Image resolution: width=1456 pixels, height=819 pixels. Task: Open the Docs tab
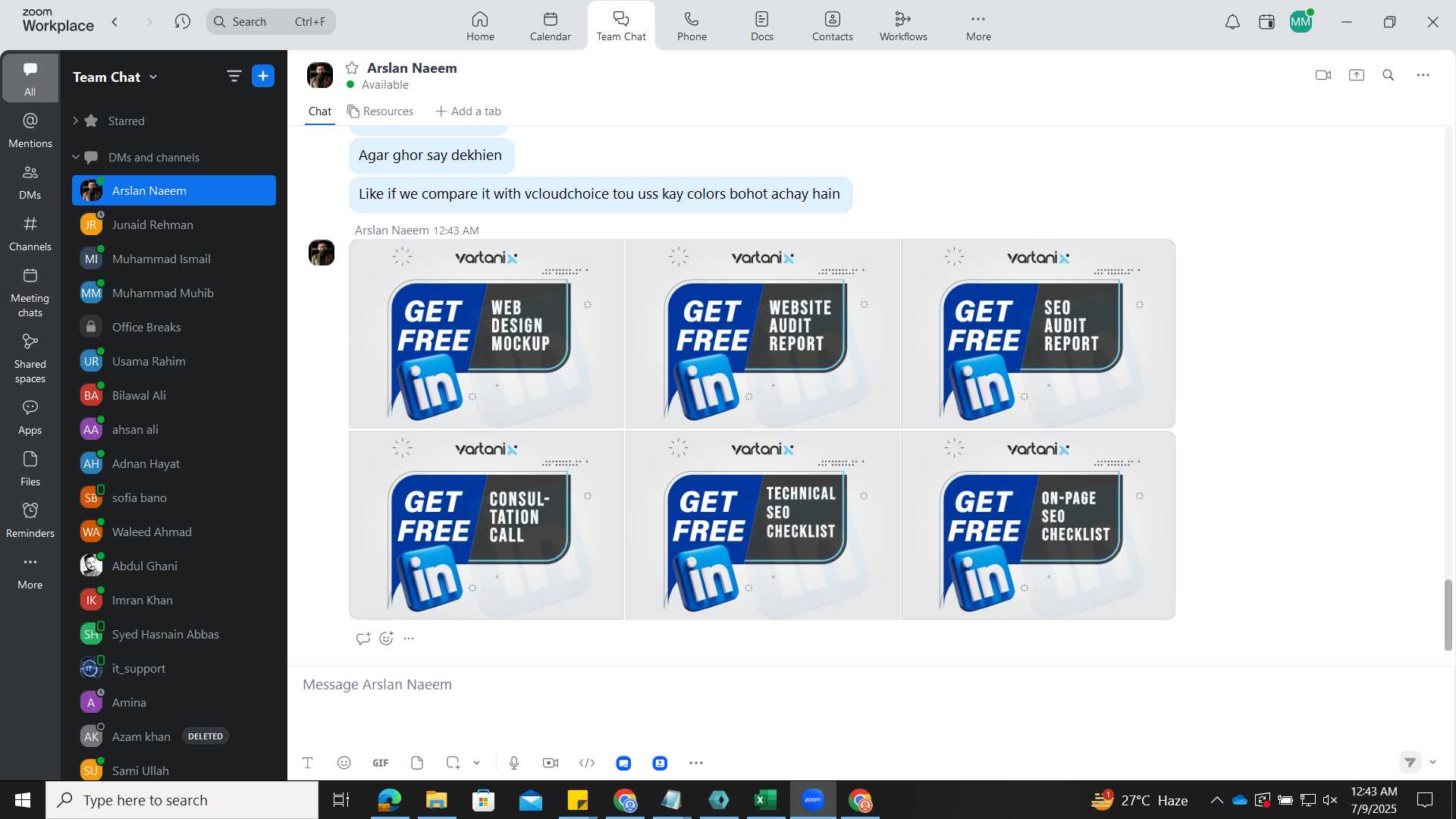click(762, 26)
